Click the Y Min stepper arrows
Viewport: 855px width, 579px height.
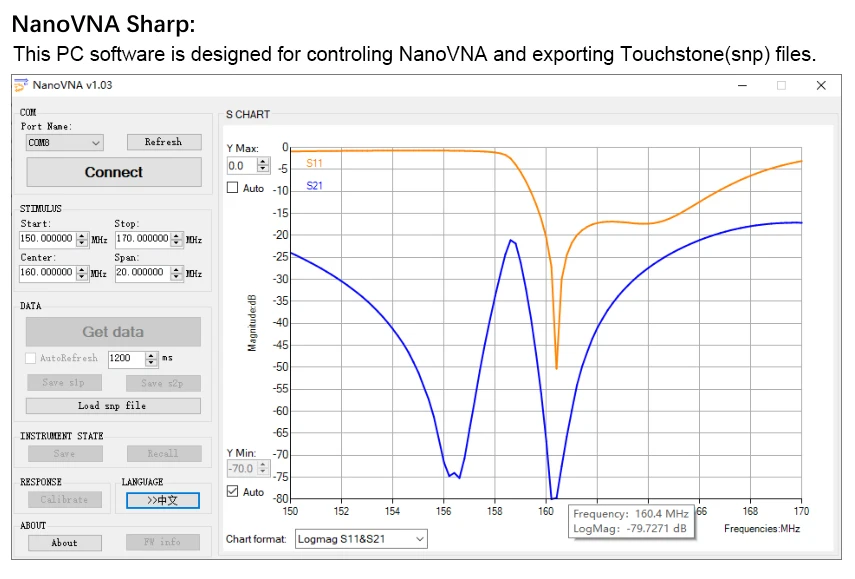tap(263, 468)
